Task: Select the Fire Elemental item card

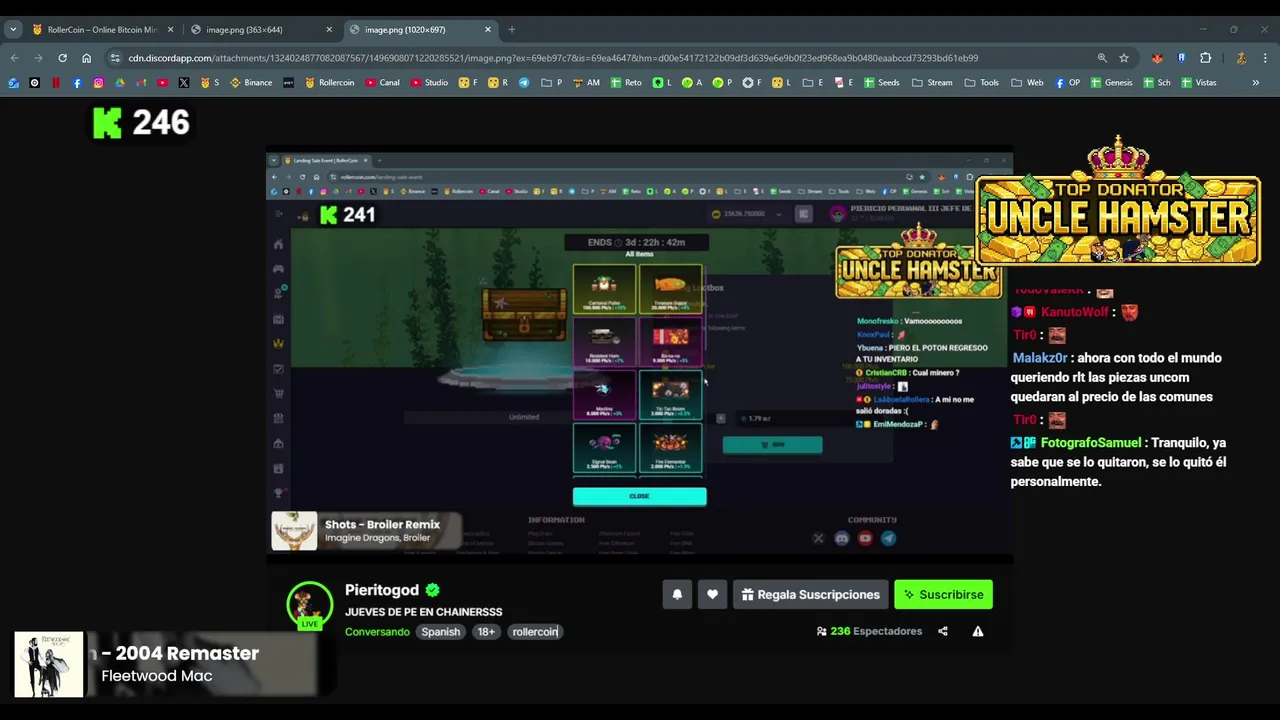Action: [670, 447]
